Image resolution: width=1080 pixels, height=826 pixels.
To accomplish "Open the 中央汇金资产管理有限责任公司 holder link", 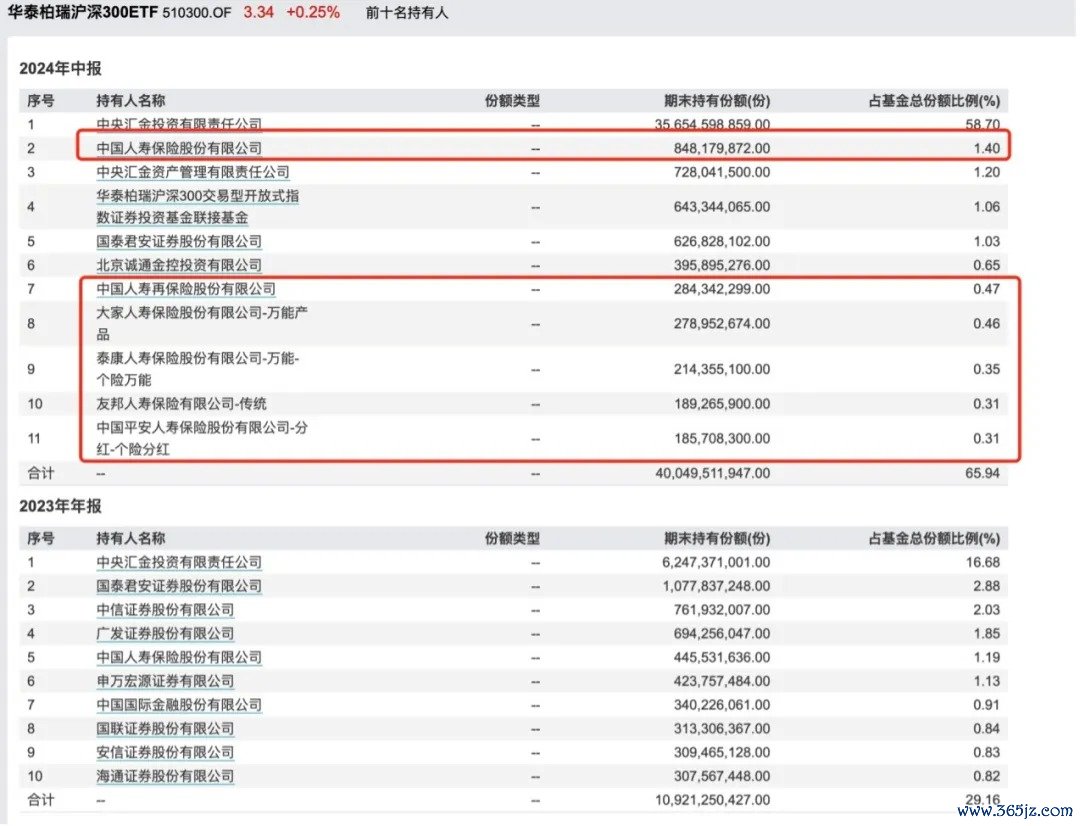I will click(193, 172).
